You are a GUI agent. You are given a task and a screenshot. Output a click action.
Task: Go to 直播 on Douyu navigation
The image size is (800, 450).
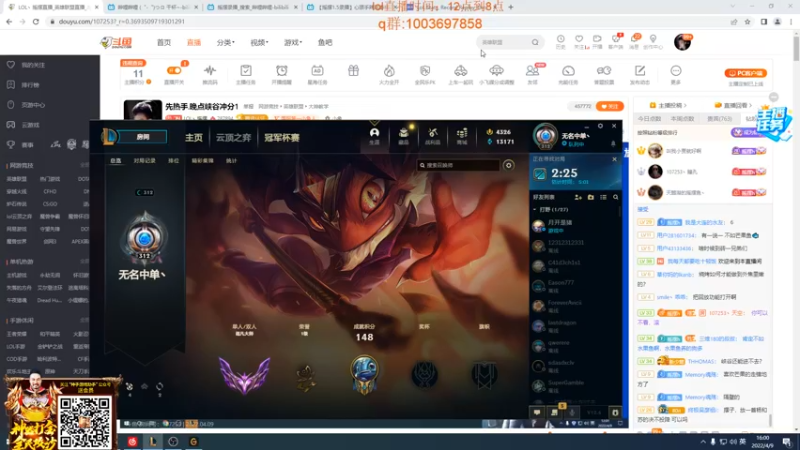[194, 42]
